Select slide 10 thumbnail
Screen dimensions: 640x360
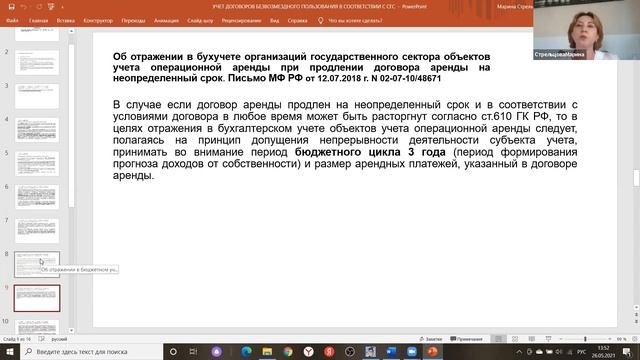click(37, 327)
